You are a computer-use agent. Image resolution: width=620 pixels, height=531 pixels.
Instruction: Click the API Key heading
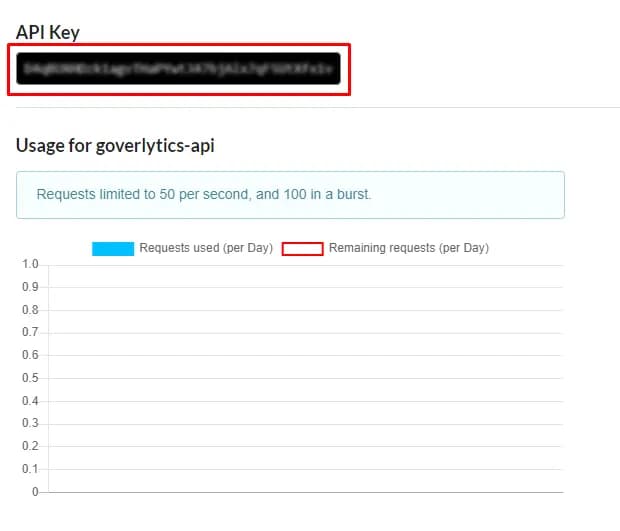tap(48, 32)
